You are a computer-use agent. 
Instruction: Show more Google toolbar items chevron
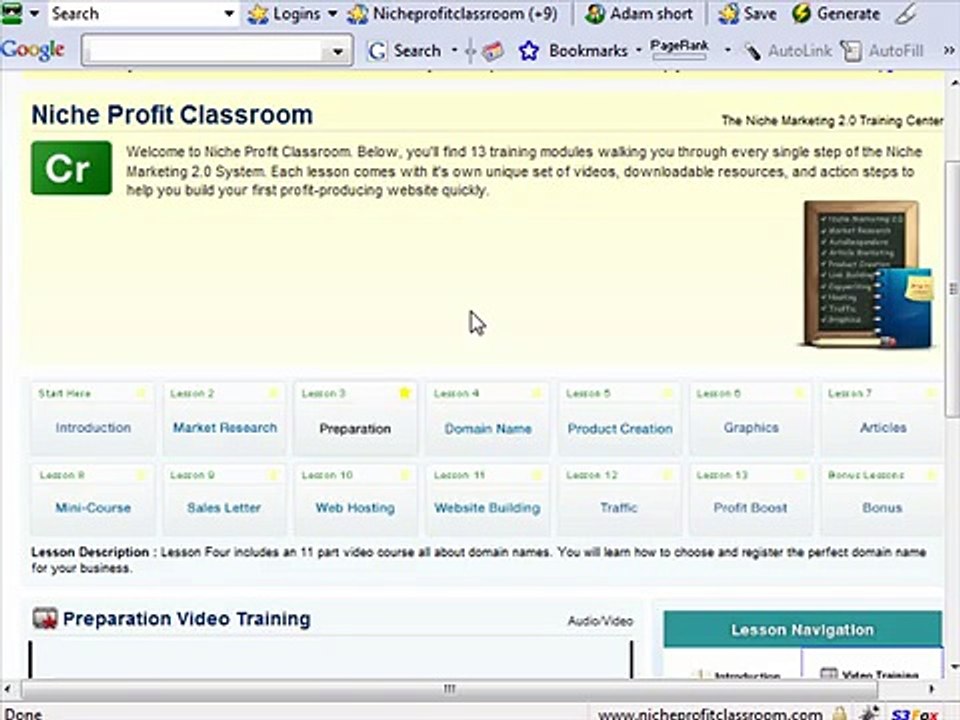coord(948,51)
